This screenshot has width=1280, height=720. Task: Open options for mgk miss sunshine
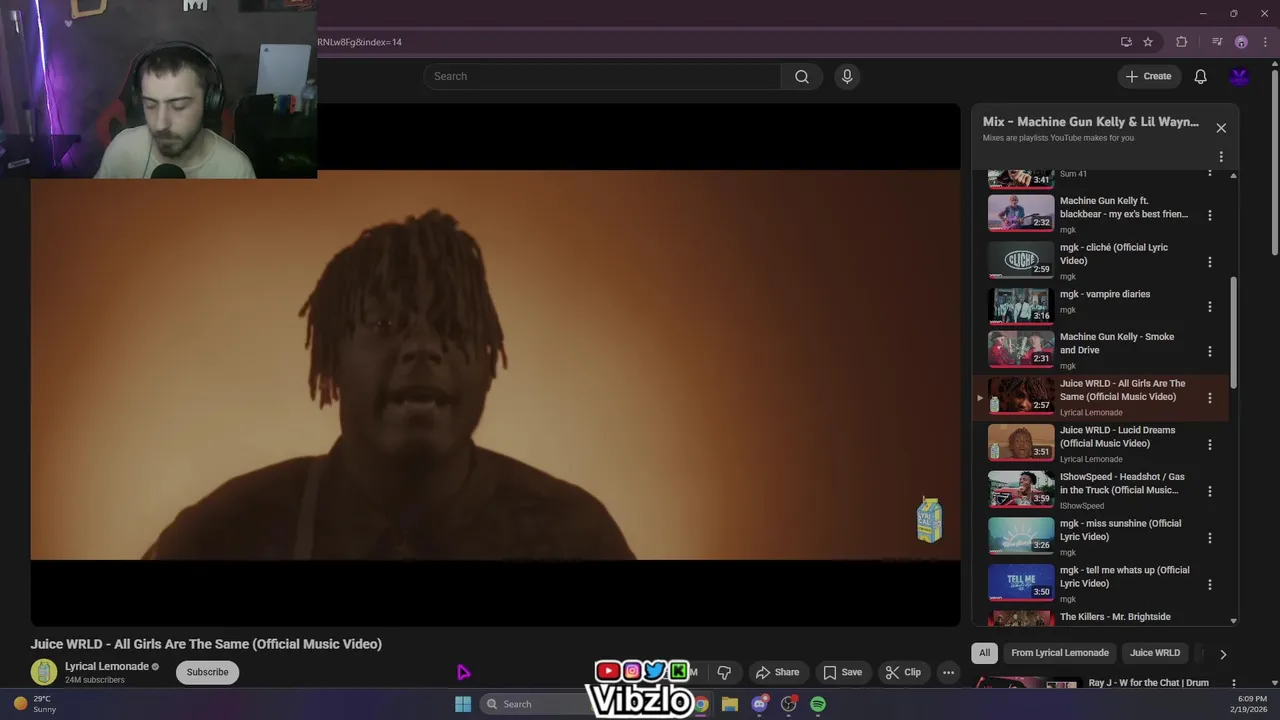point(1210,538)
